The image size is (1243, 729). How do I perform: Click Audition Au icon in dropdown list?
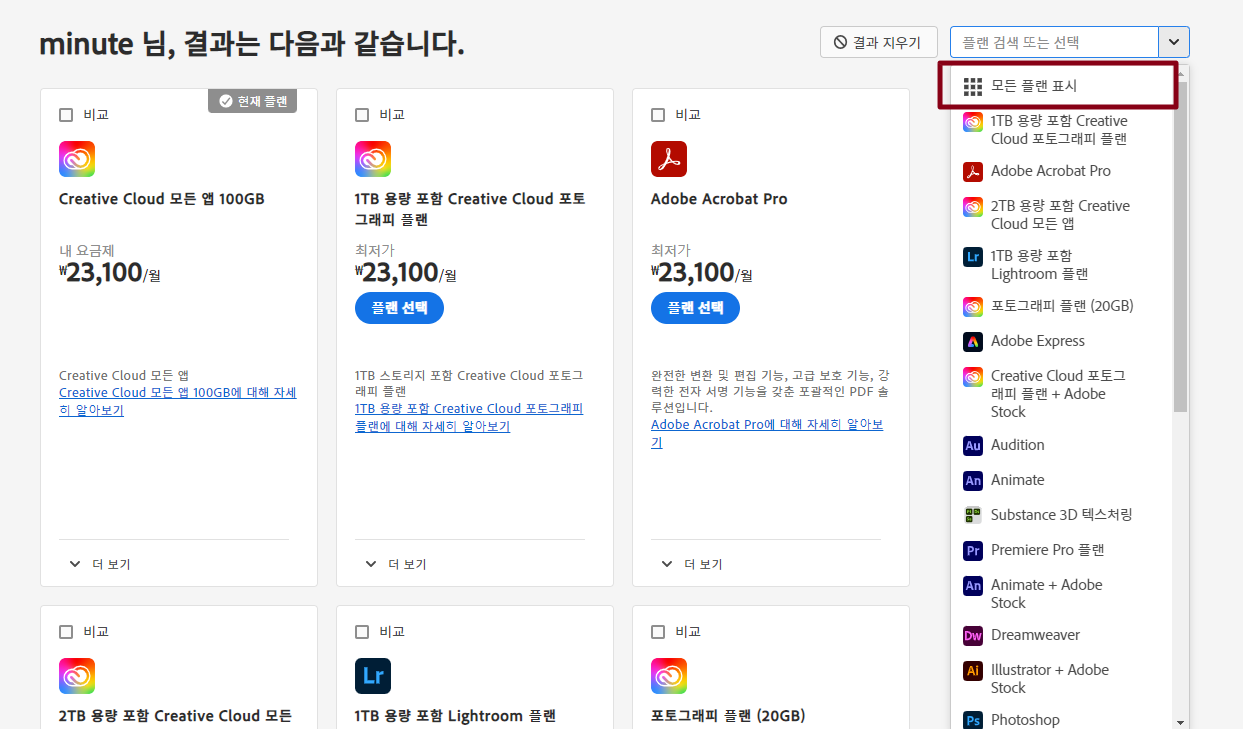973,446
